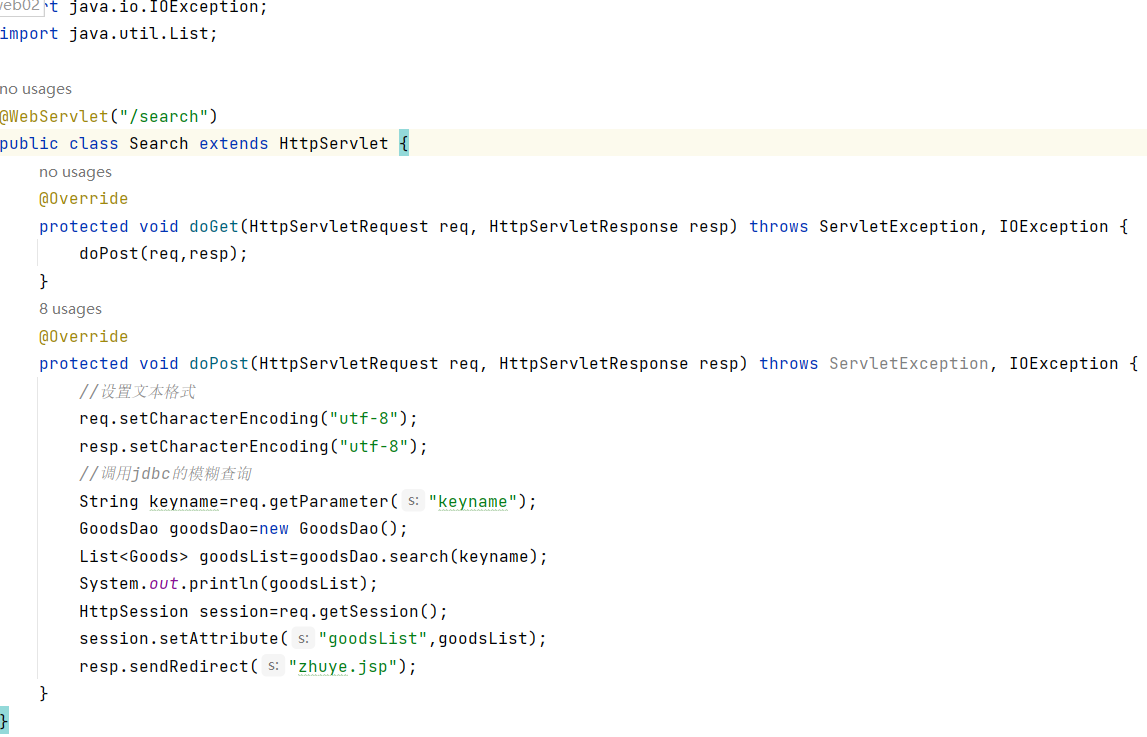Click the HttpSession type name
Viewport: 1147px width, 737px height.
pyautogui.click(x=133, y=612)
